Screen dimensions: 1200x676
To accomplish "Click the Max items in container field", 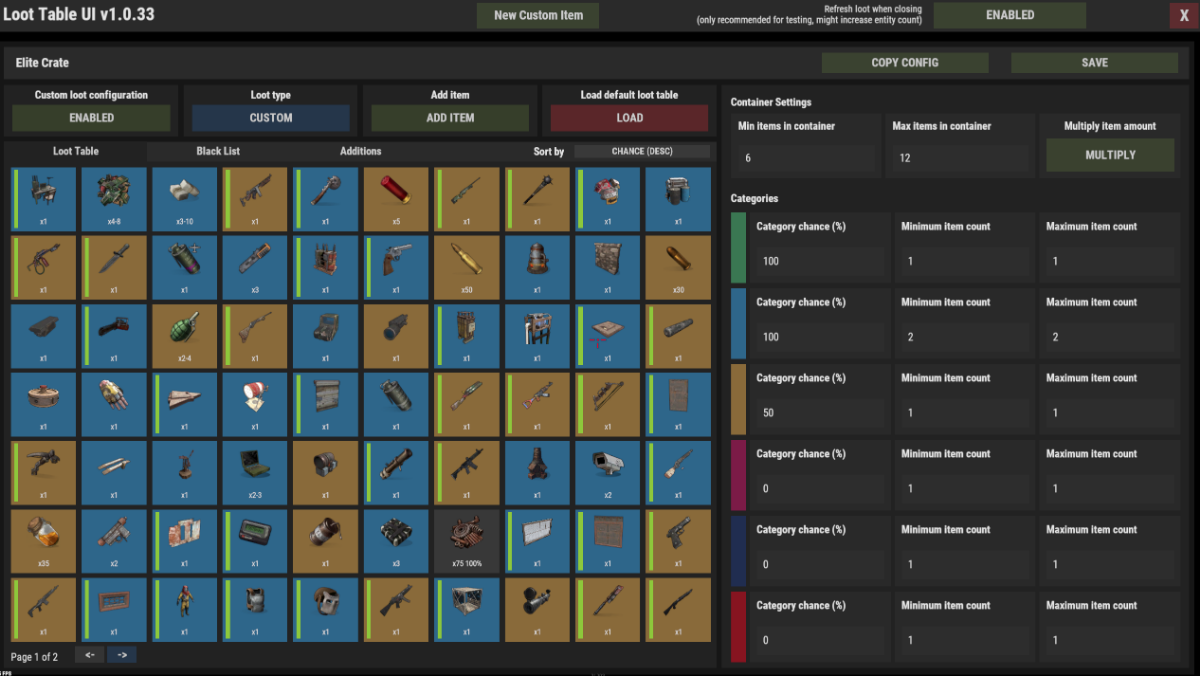I will coord(959,158).
